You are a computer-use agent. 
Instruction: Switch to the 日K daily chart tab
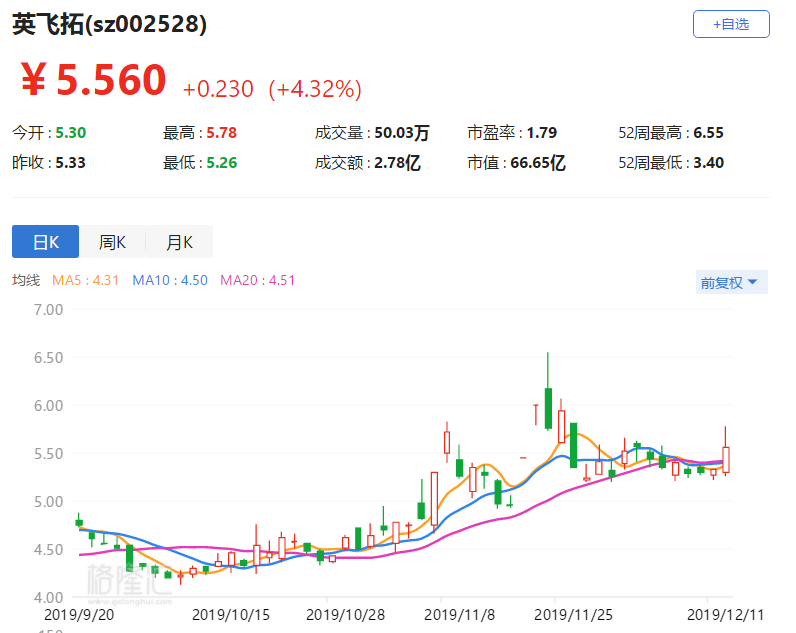pos(45,242)
